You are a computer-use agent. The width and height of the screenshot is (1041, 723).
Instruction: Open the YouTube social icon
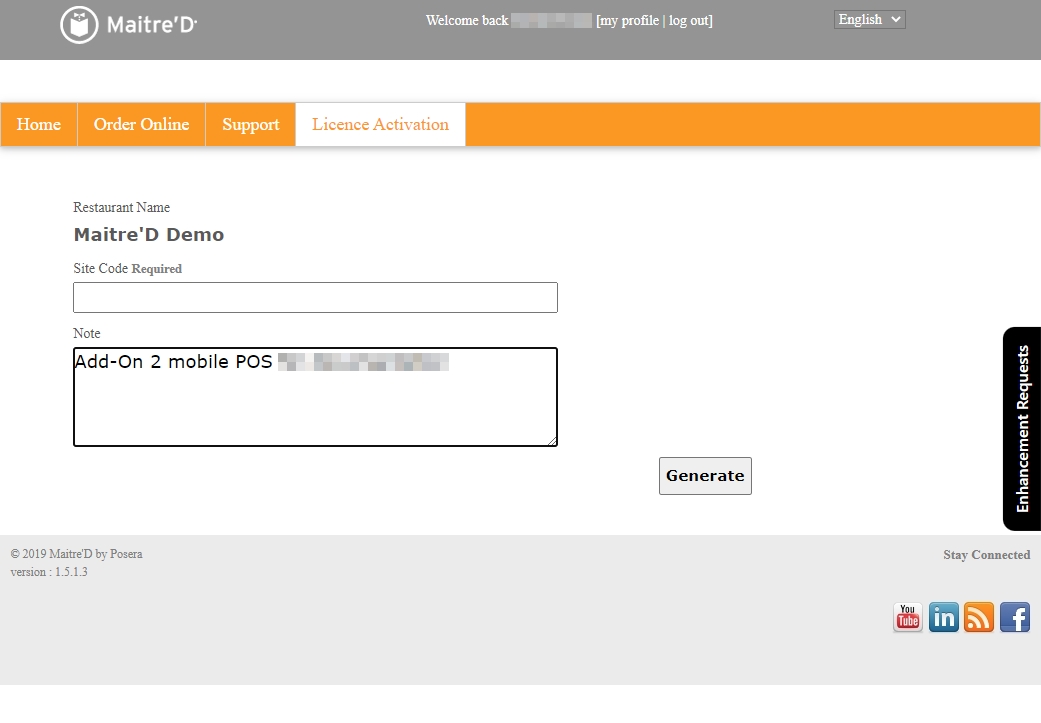point(907,617)
